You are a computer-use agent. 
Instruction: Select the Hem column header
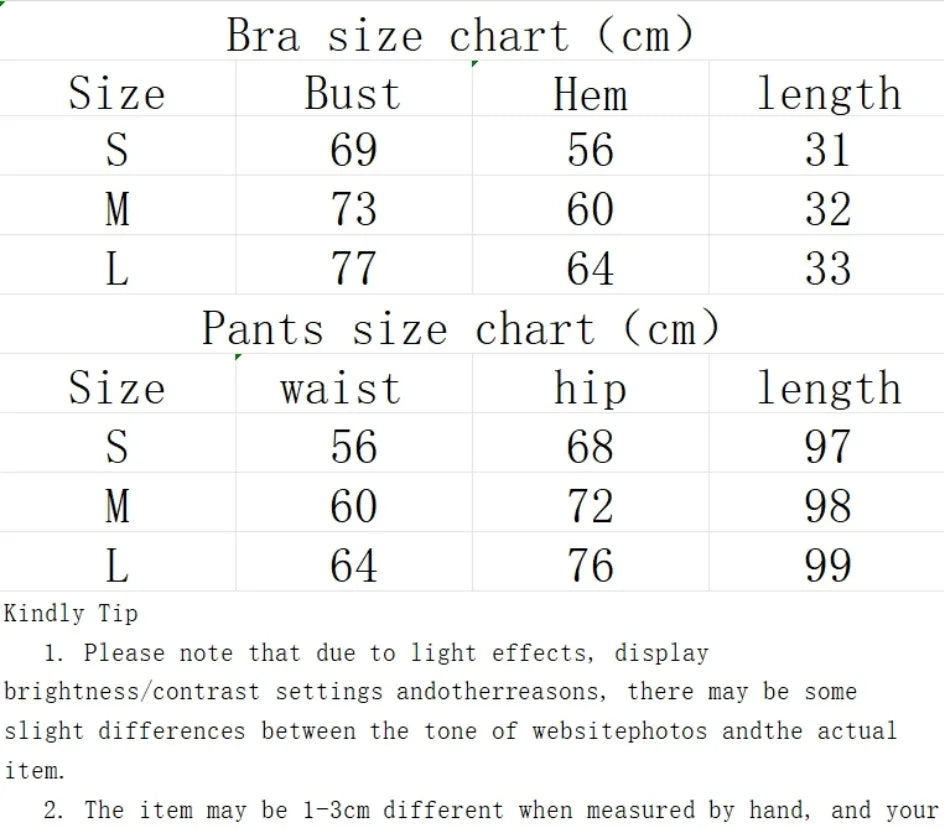click(x=590, y=94)
